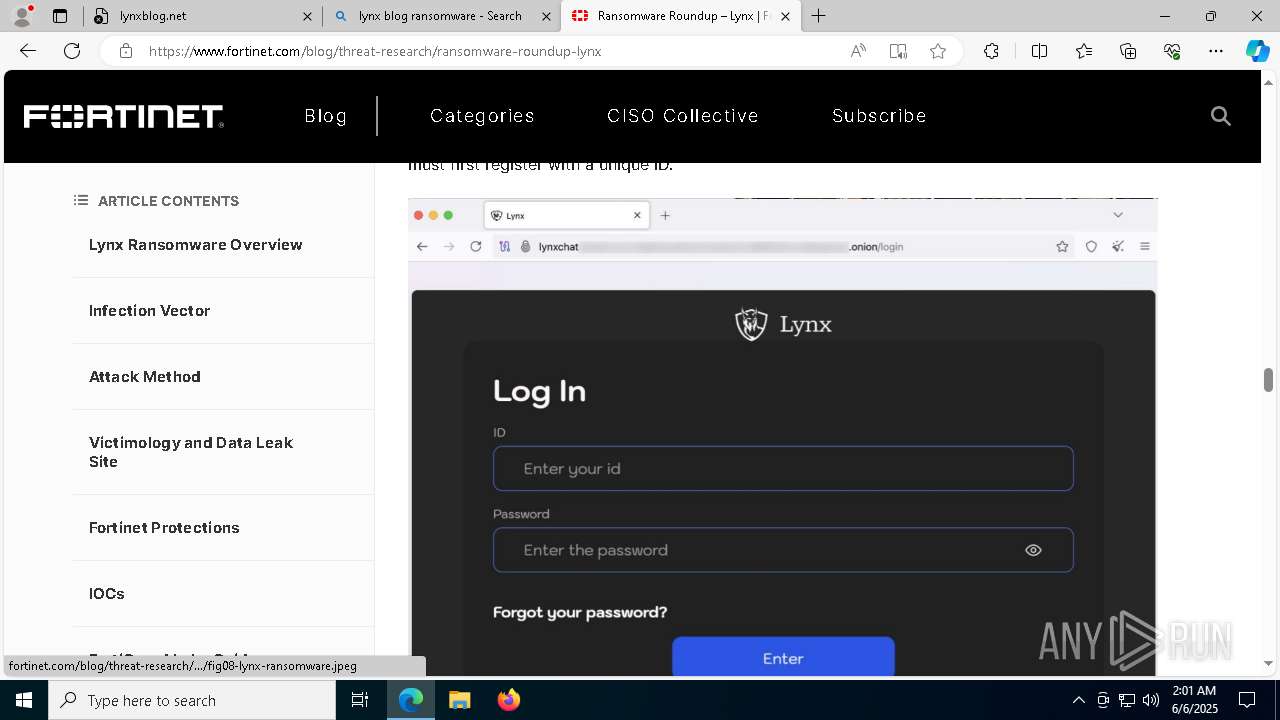Jump to Lynx Ransomware Overview section

coord(195,245)
